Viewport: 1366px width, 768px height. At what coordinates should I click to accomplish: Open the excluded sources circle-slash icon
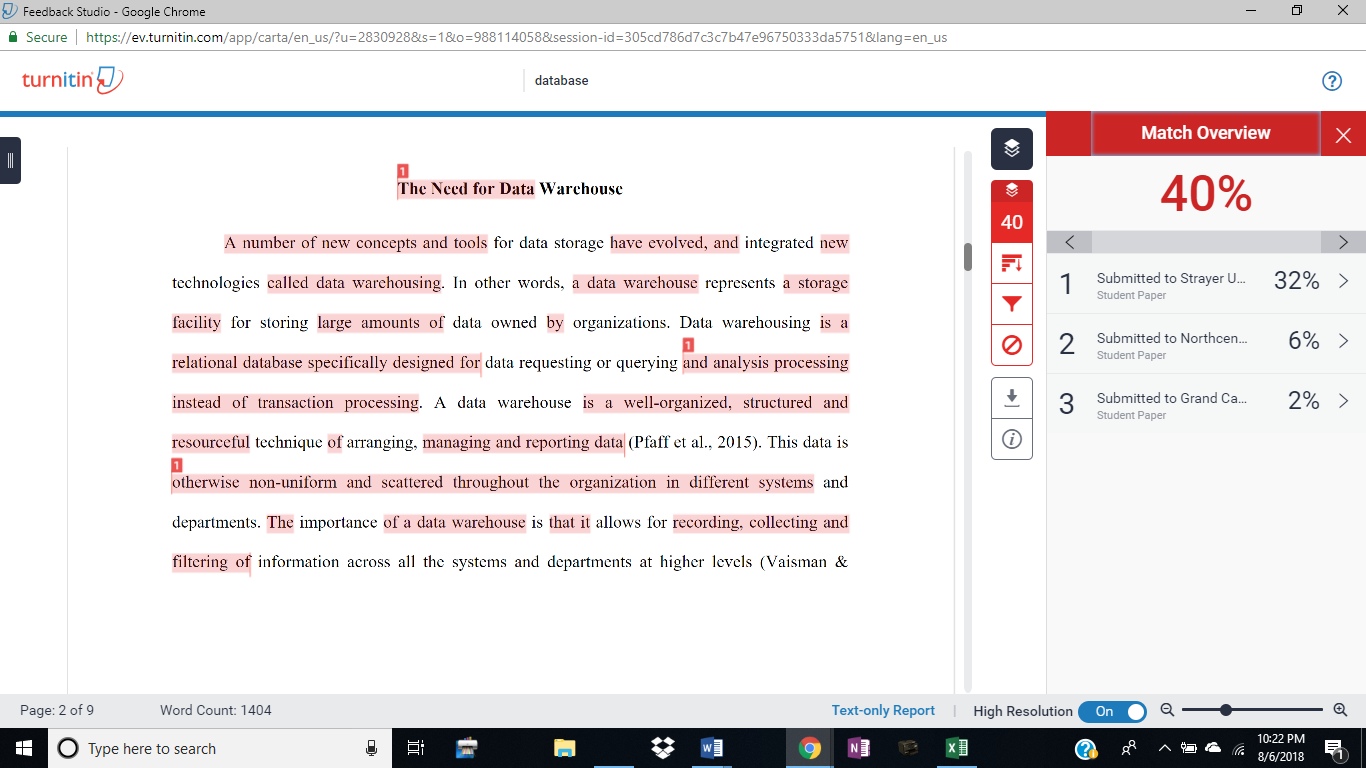point(1012,345)
